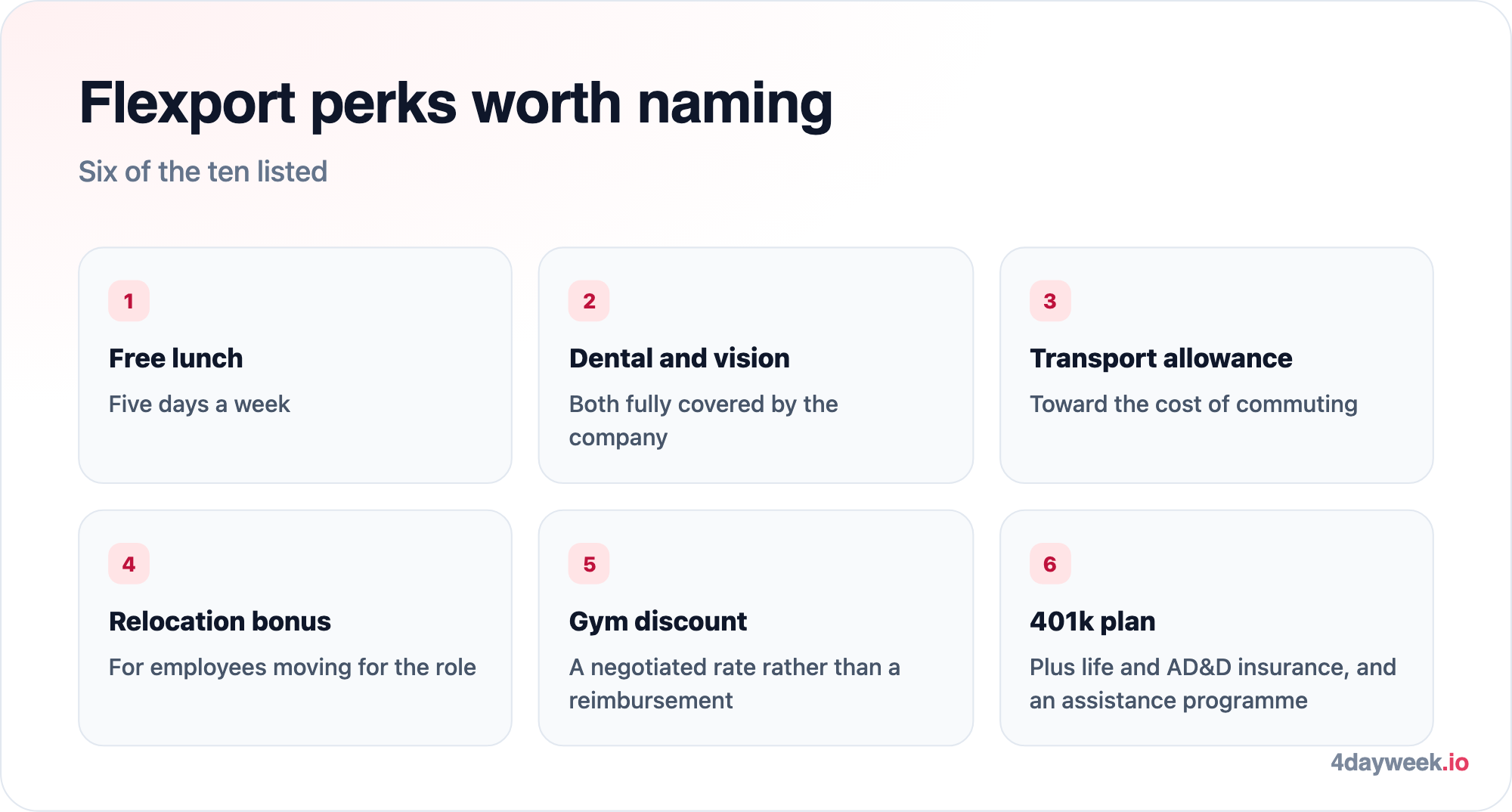
Task: Click the number 5 badge
Action: pos(589,564)
